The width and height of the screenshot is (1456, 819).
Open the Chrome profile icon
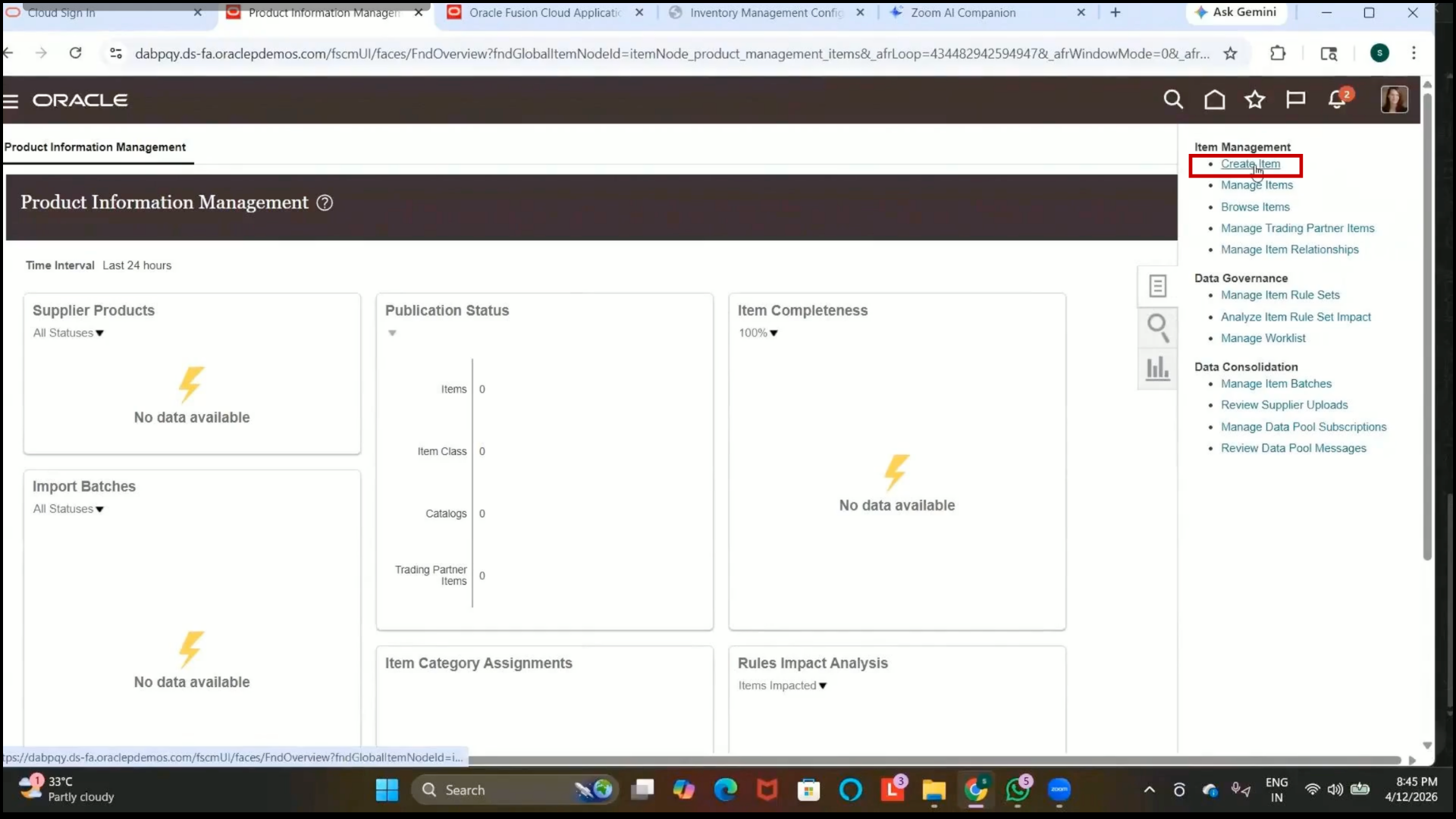coord(1379,53)
